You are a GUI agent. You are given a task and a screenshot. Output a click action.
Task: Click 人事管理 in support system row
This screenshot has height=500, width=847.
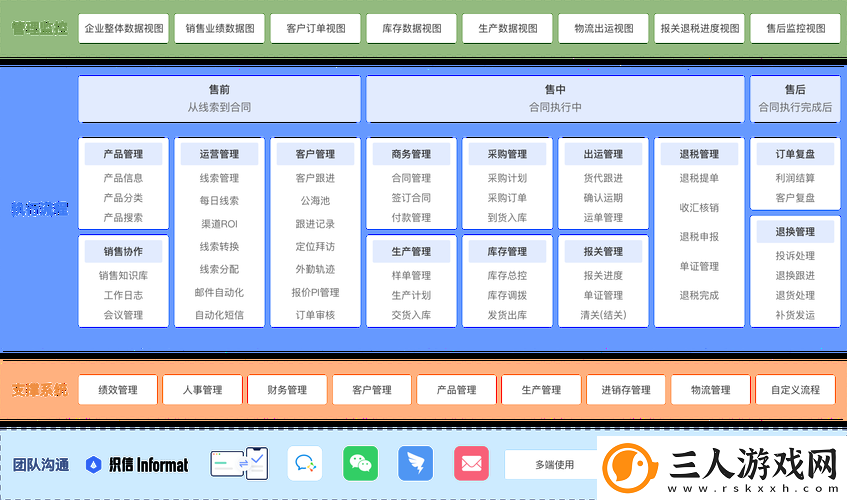203,390
